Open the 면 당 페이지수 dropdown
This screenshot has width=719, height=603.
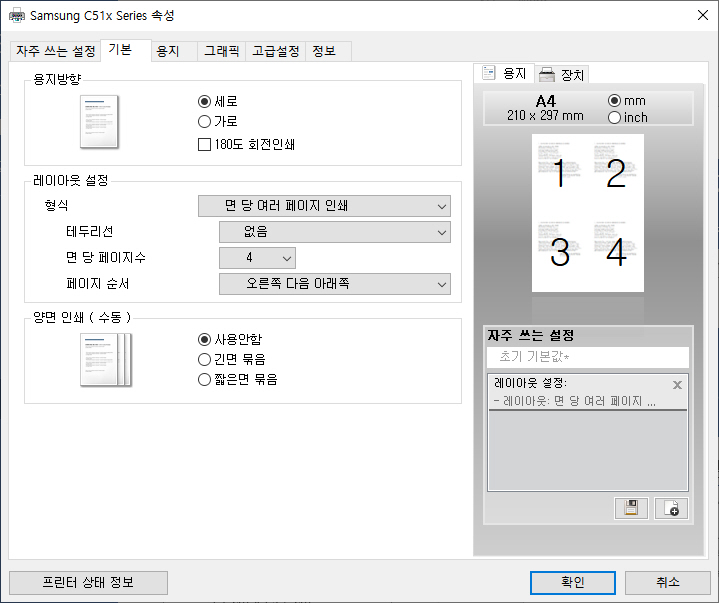257,258
